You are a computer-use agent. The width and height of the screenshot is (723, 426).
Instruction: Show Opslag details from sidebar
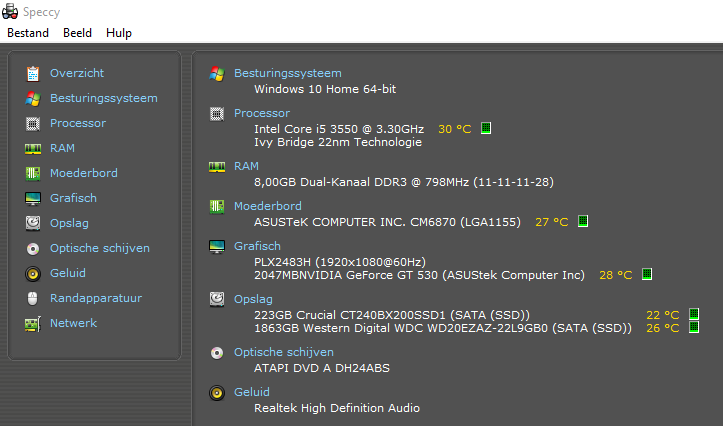point(69,223)
